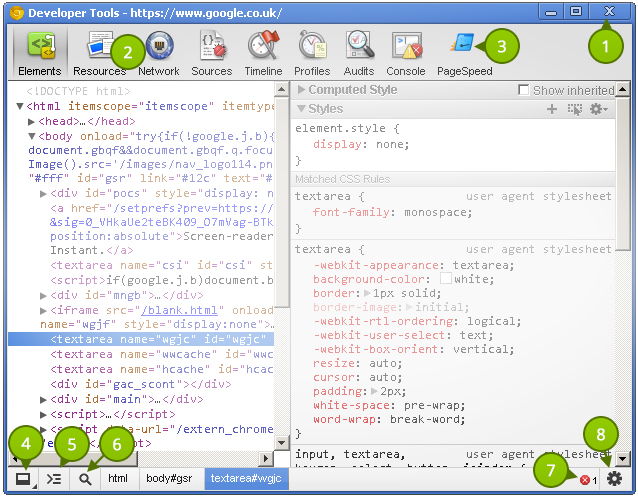Open the Sources panel

point(212,53)
